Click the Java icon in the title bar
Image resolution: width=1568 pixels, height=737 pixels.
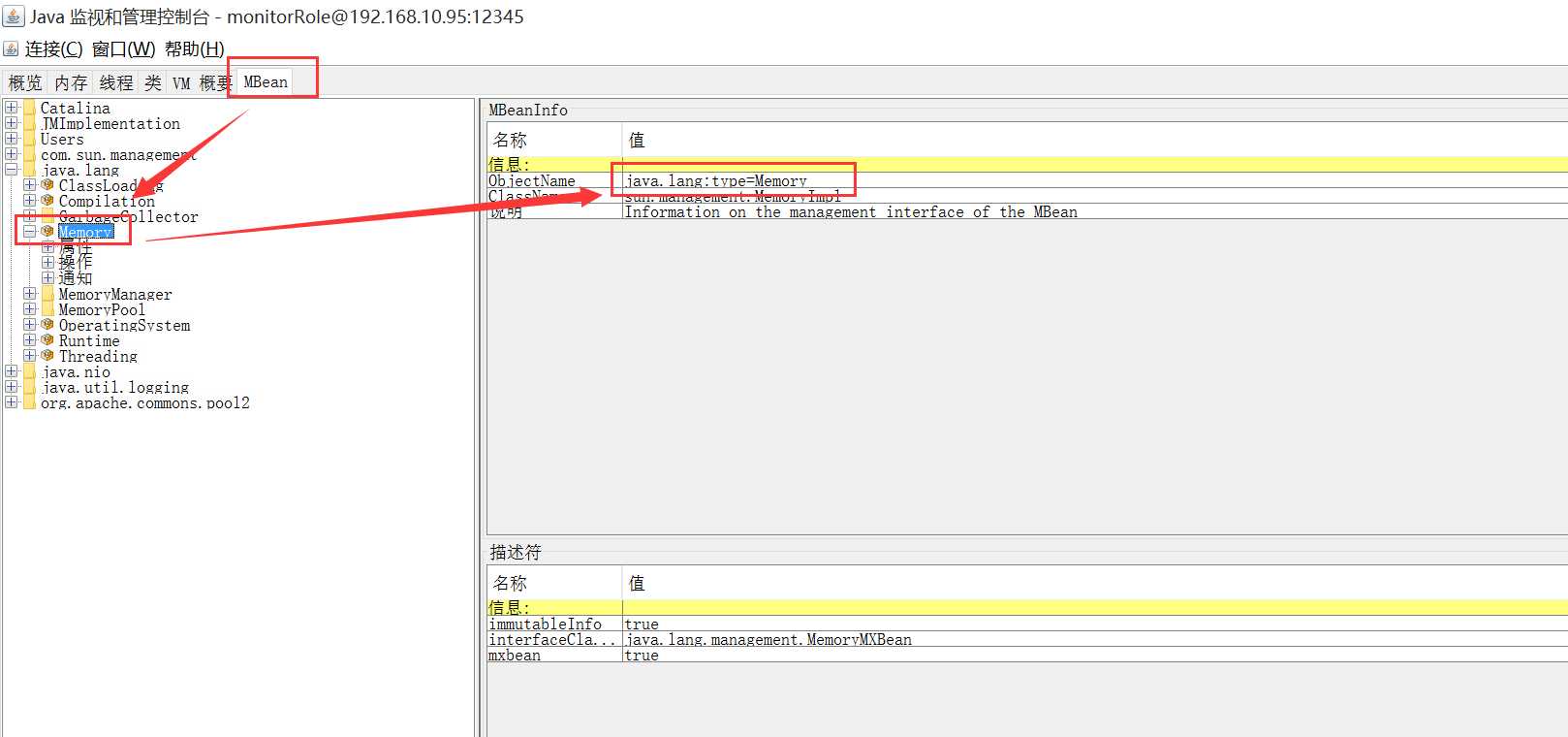coord(14,16)
